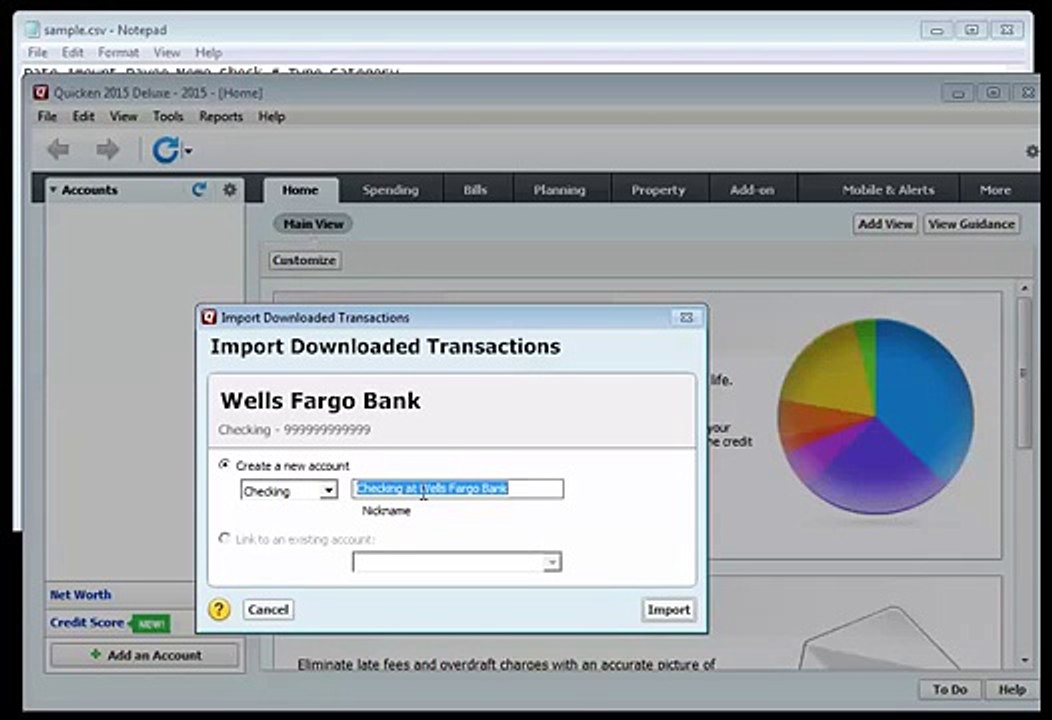Open the Quicken File menu
The width and height of the screenshot is (1052, 720).
click(47, 116)
